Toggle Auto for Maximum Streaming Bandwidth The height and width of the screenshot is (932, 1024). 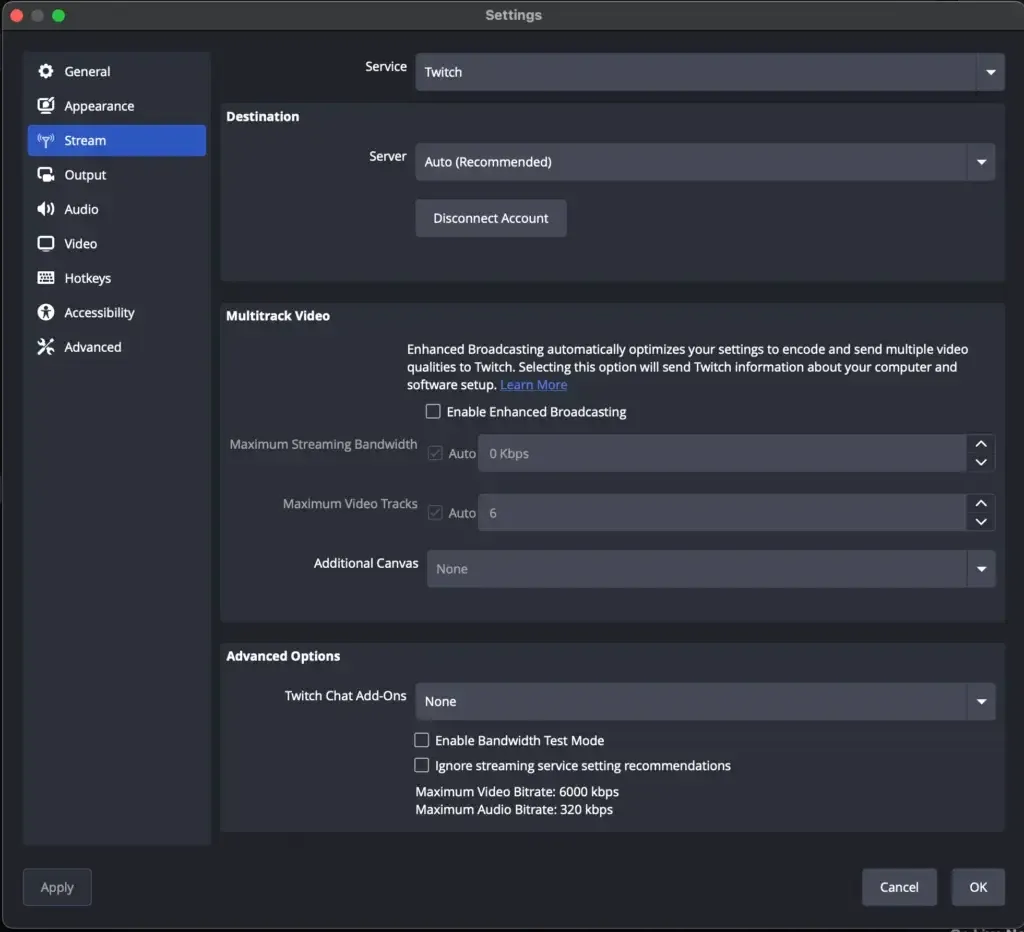click(435, 453)
